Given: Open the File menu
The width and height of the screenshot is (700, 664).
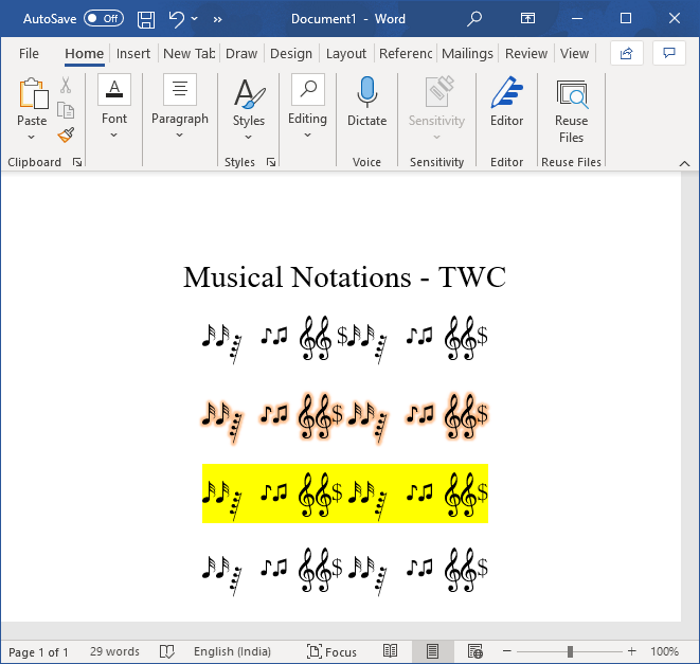Looking at the screenshot, I should coord(29,54).
